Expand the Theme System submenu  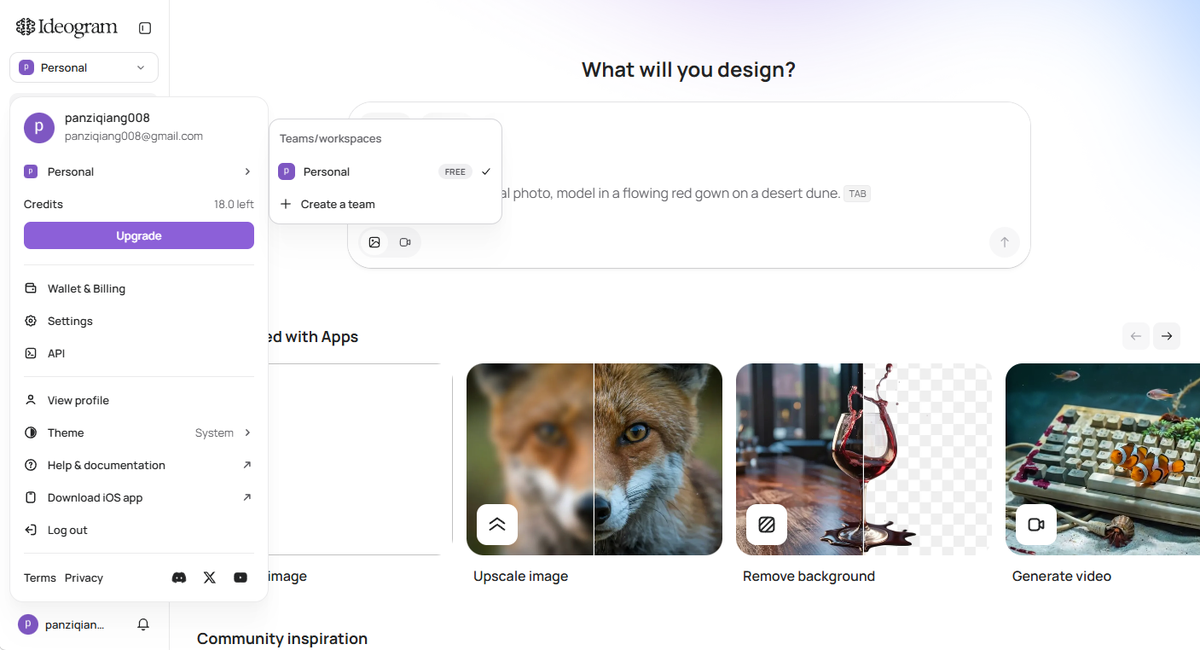click(x=139, y=433)
